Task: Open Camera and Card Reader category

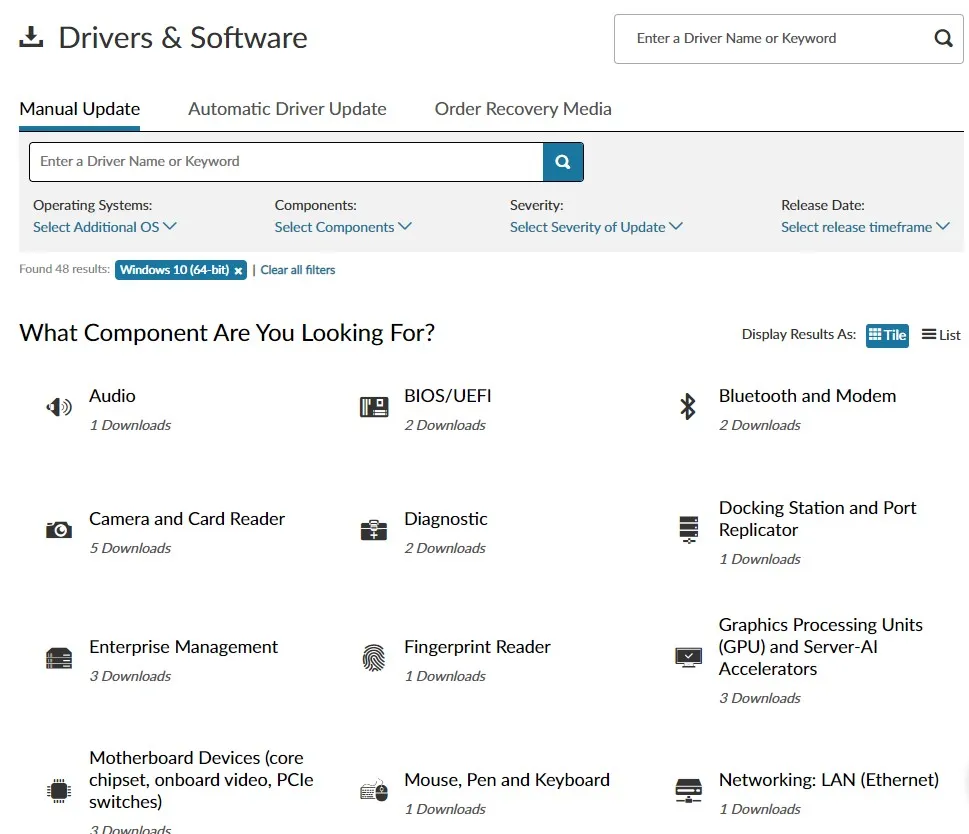Action: click(187, 519)
